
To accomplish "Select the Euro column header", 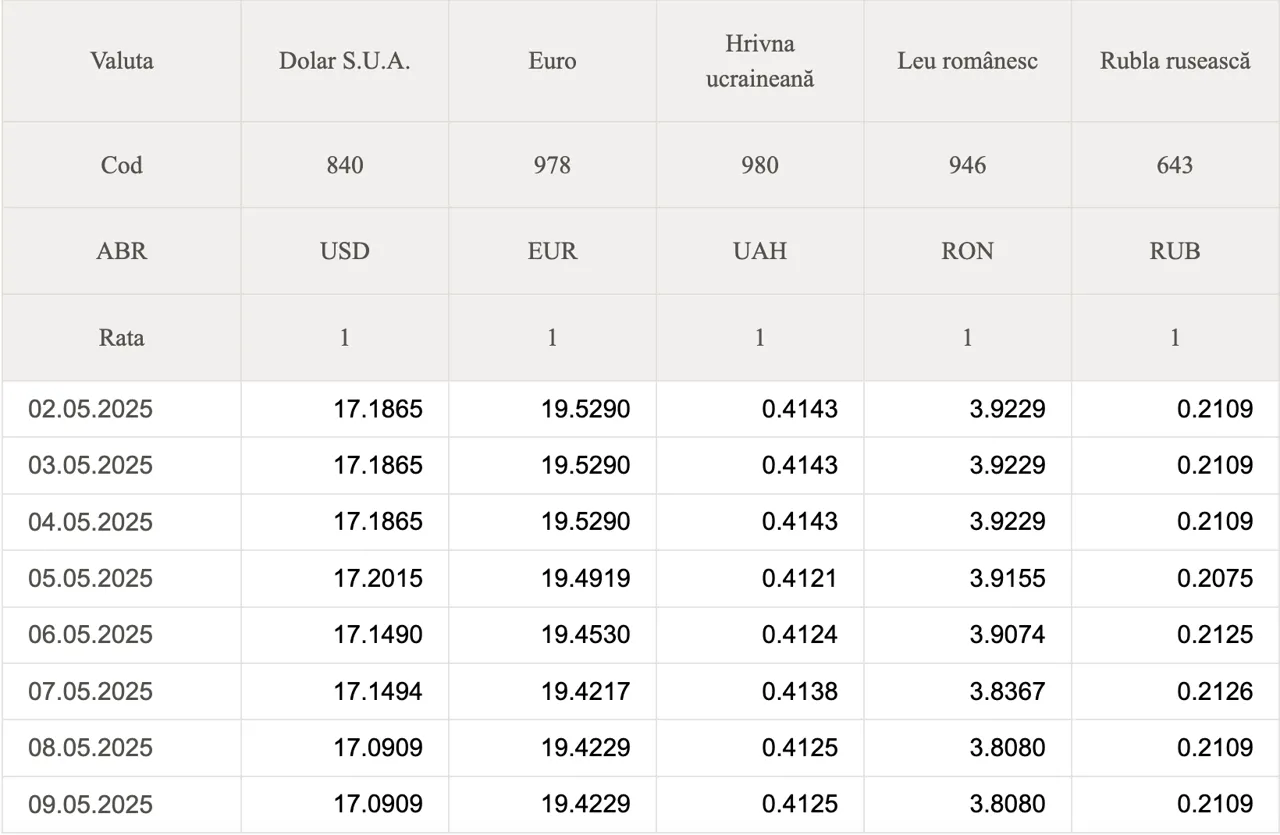I will (x=552, y=61).
